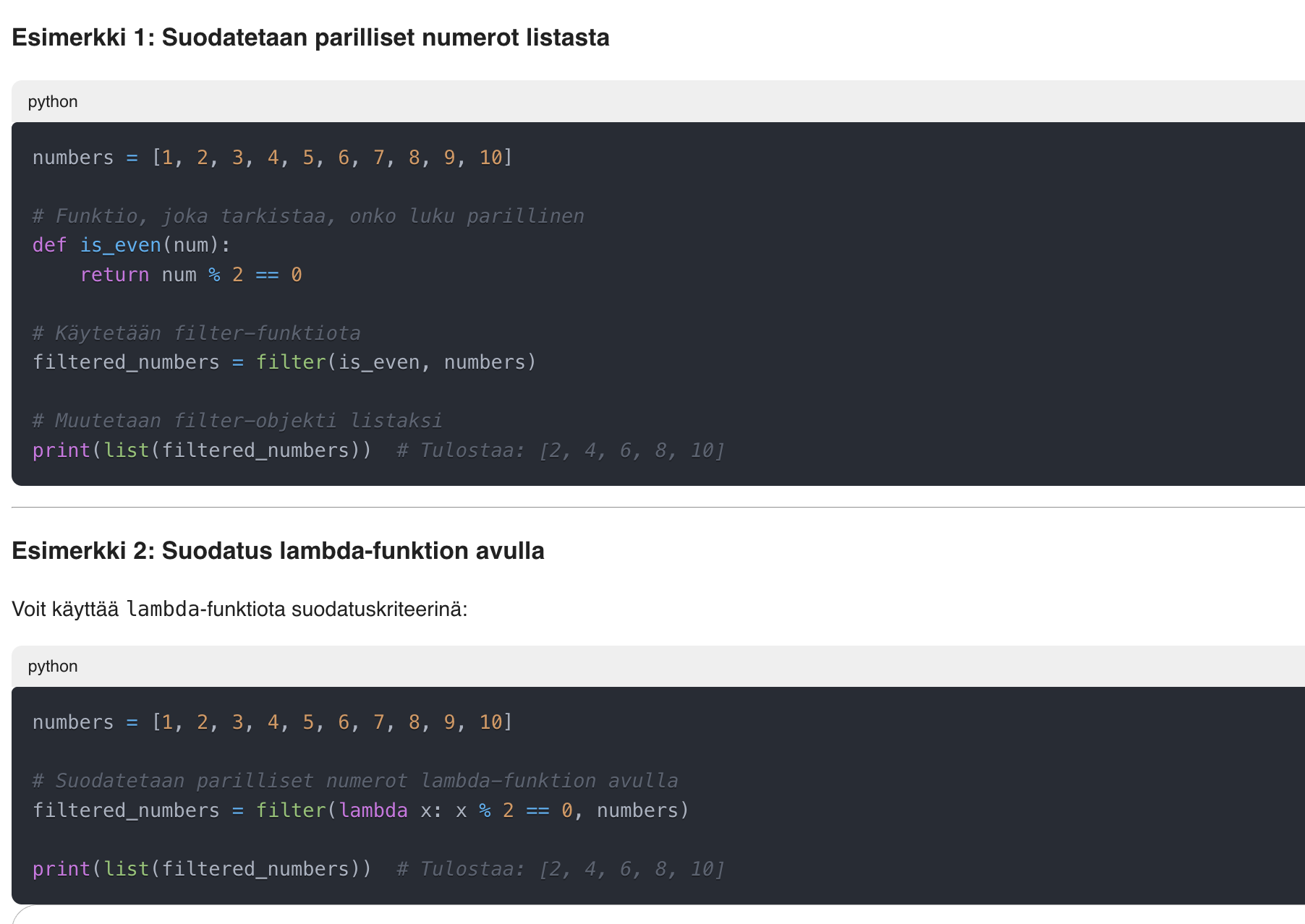Click the python label above the first code block

(53, 102)
